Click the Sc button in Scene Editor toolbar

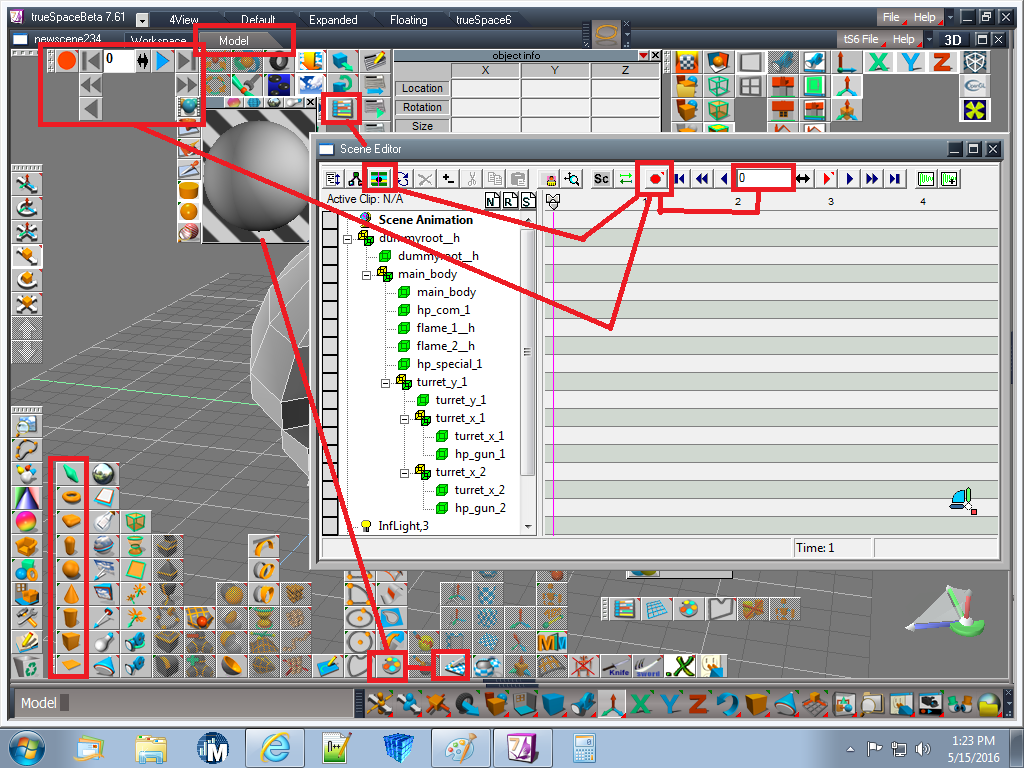point(601,179)
